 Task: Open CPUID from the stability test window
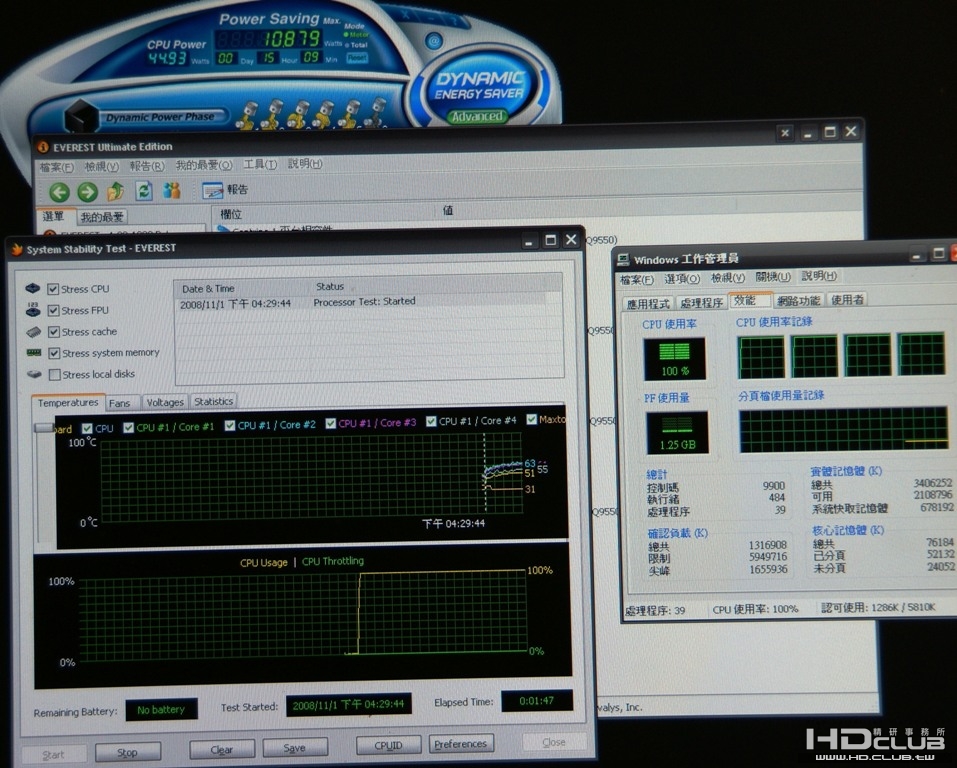coord(388,745)
